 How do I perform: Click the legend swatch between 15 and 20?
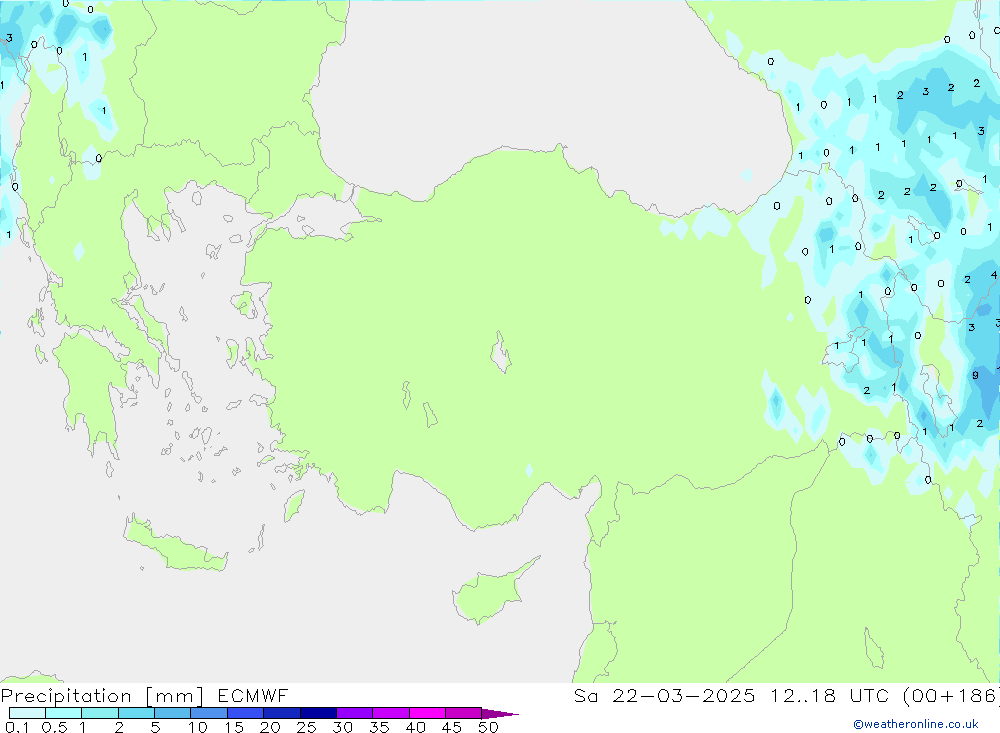pos(246,713)
